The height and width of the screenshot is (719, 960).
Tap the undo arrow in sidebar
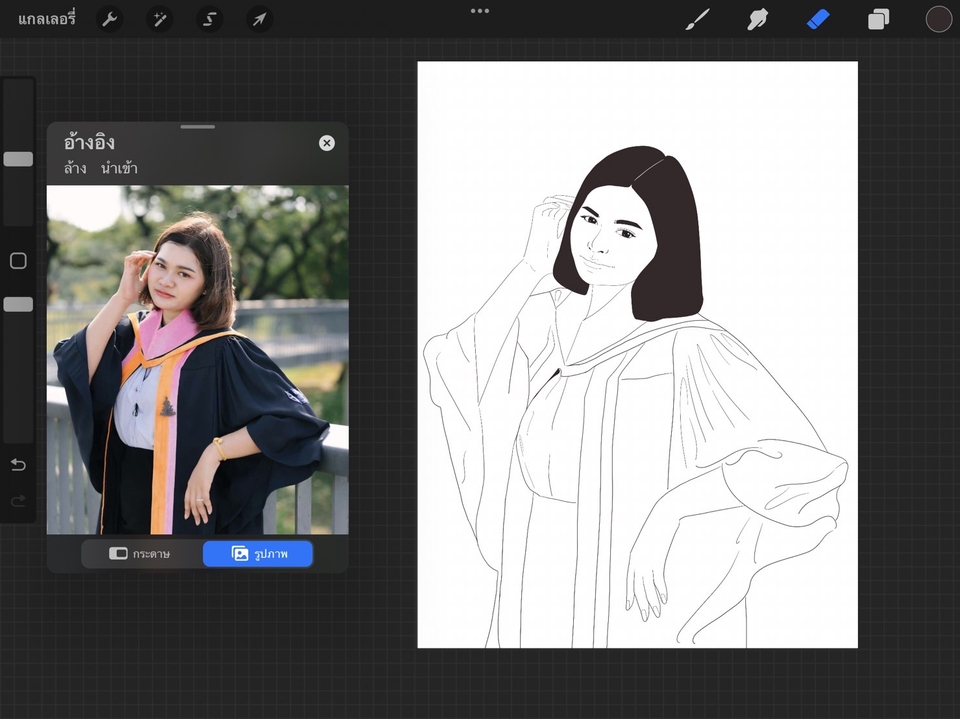pos(18,465)
